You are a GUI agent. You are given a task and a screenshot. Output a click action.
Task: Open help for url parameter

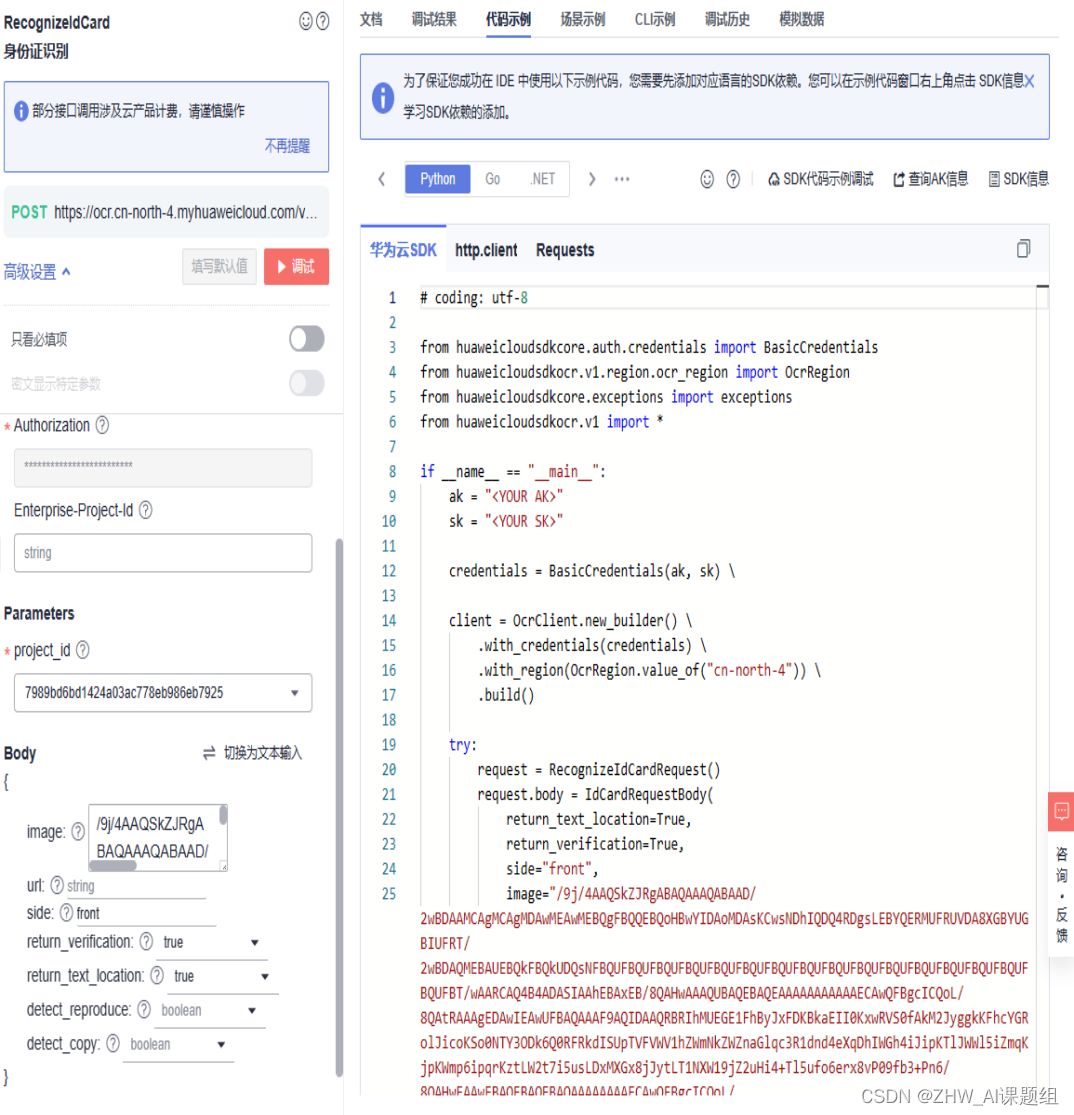[x=57, y=885]
